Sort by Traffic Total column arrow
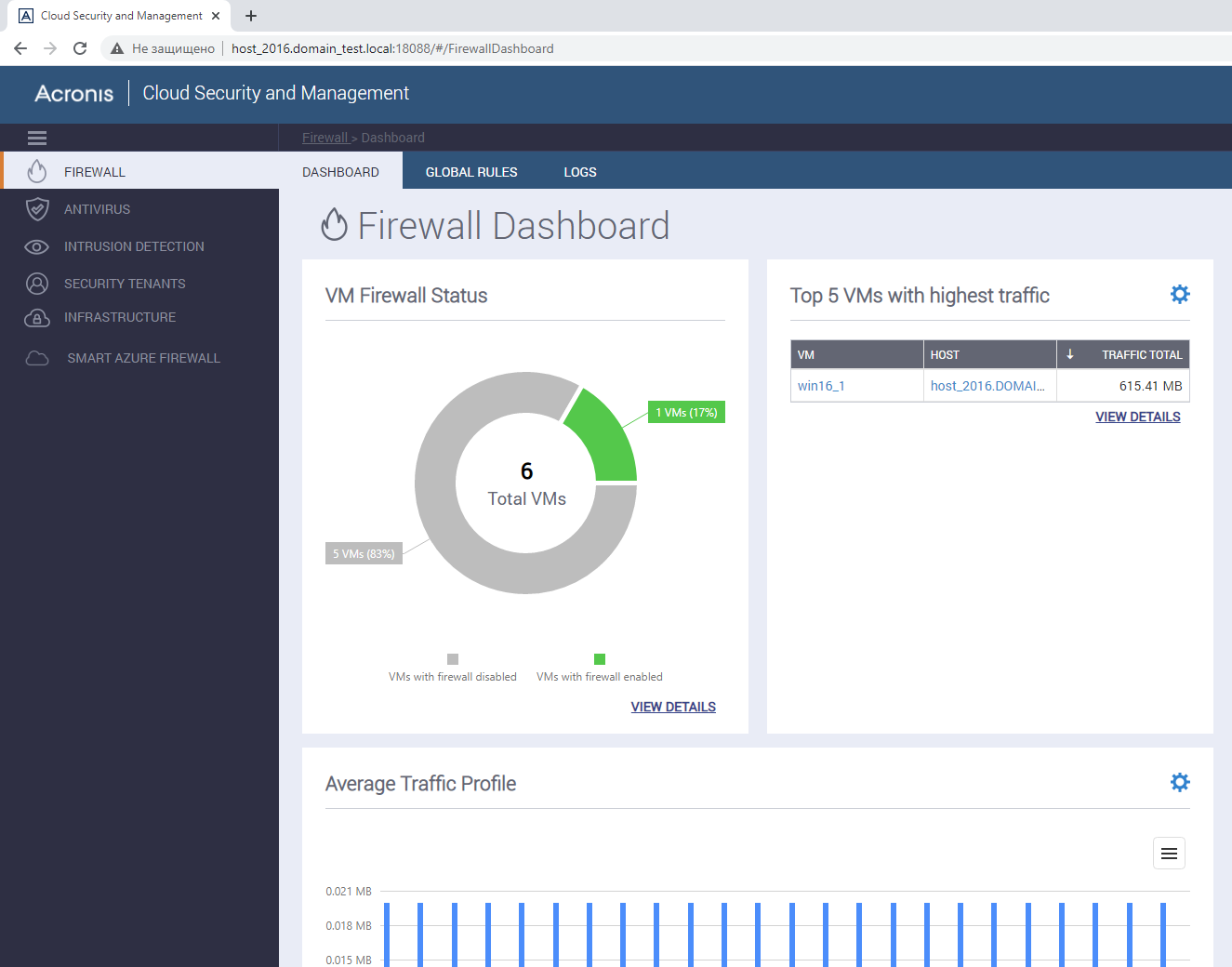Image resolution: width=1232 pixels, height=967 pixels. 1070,354
